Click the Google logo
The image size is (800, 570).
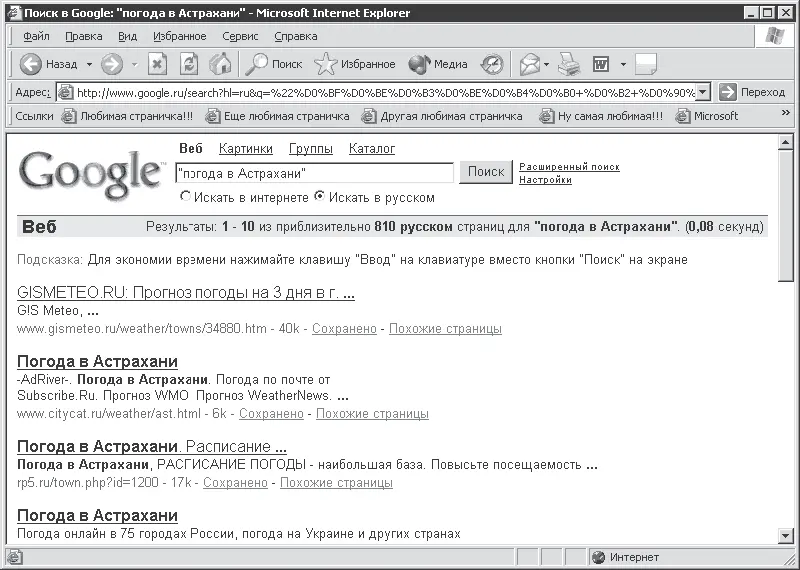point(90,174)
